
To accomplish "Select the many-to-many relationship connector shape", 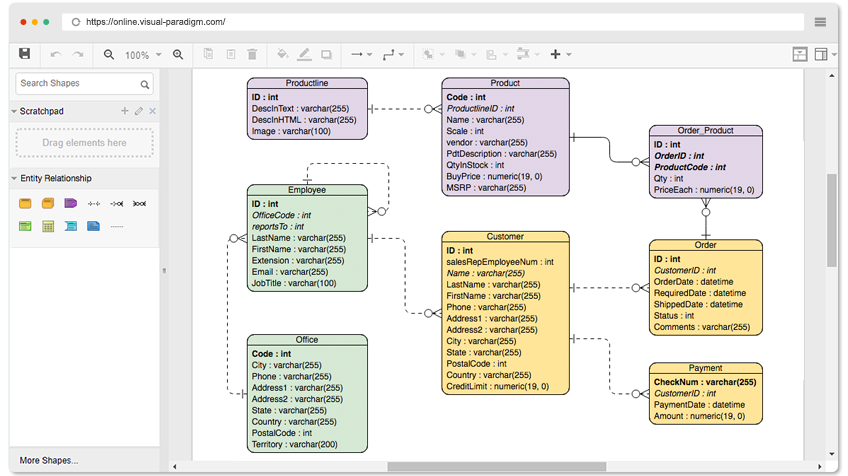I will tap(140, 204).
